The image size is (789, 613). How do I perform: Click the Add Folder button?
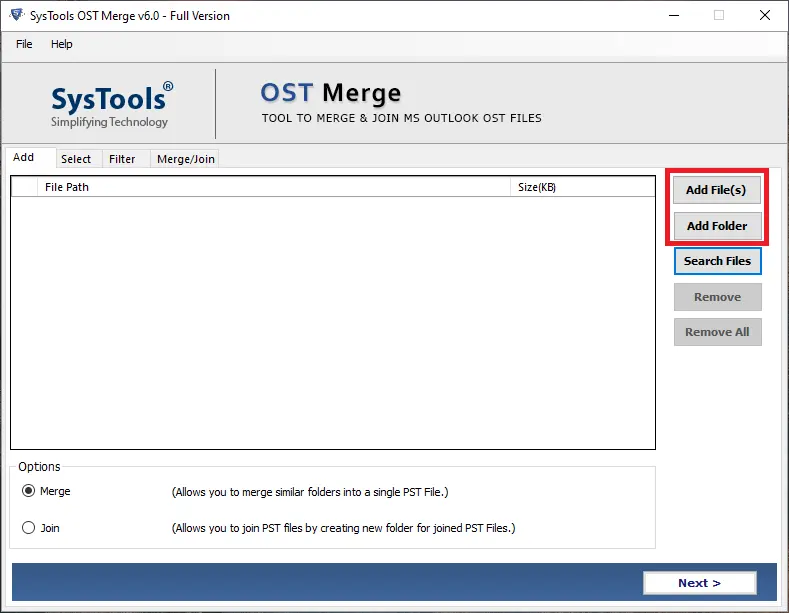coord(717,226)
